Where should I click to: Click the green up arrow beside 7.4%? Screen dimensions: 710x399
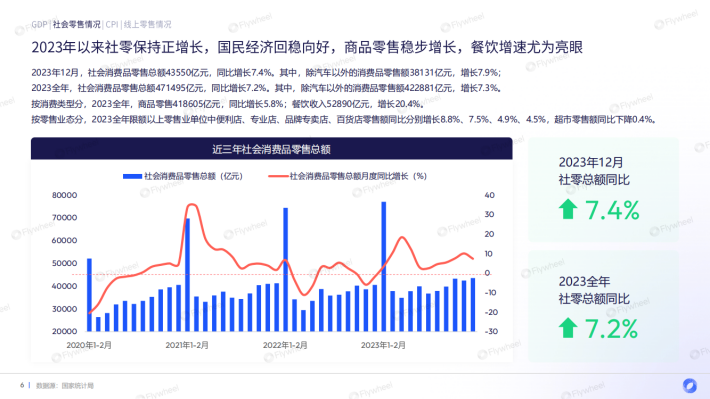coord(568,209)
